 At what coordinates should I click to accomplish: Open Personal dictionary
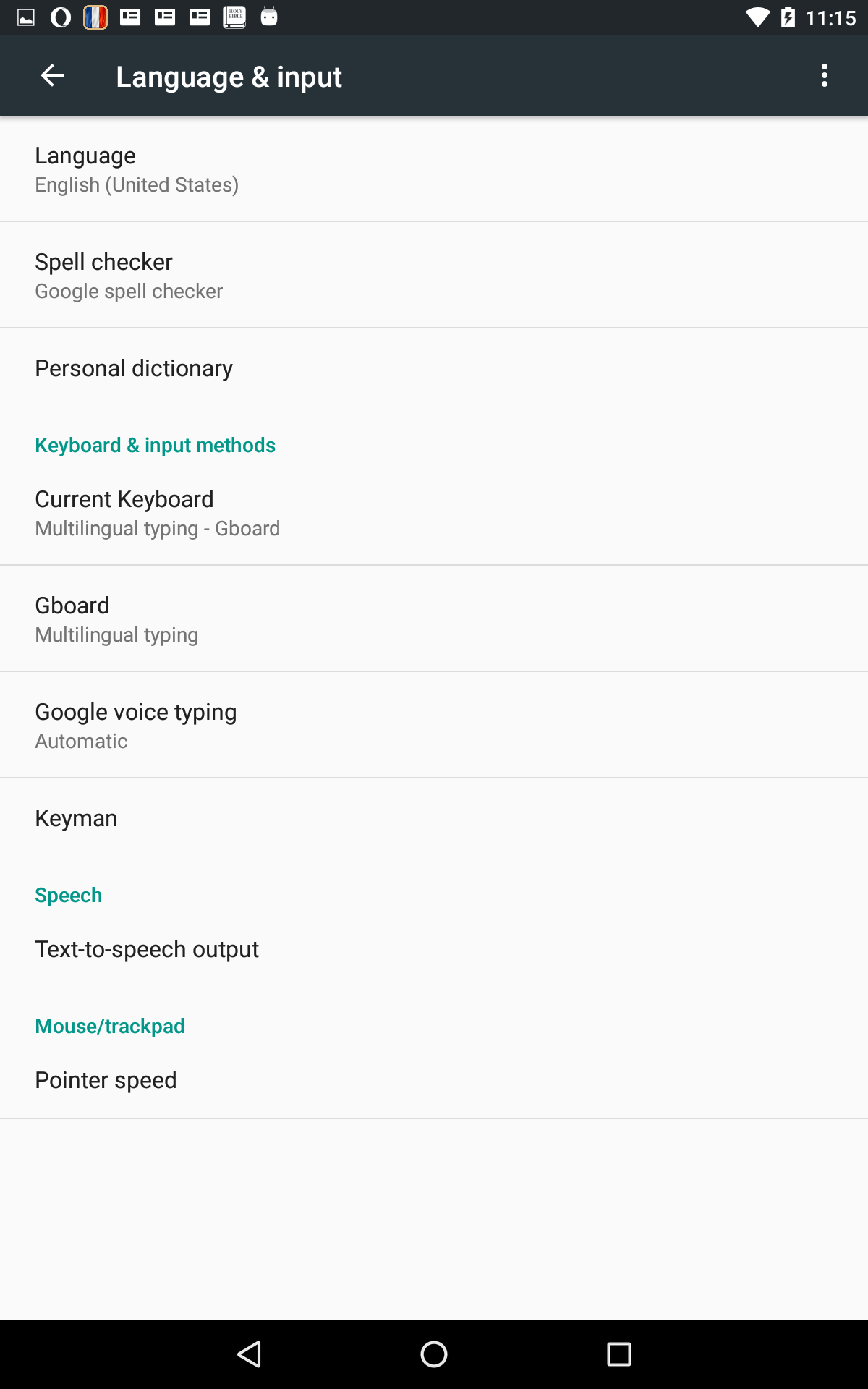pos(434,368)
